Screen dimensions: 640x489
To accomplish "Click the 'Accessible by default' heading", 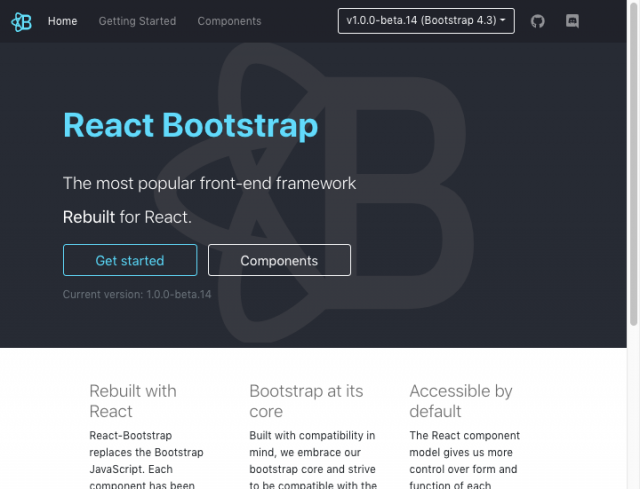I will click(461, 401).
